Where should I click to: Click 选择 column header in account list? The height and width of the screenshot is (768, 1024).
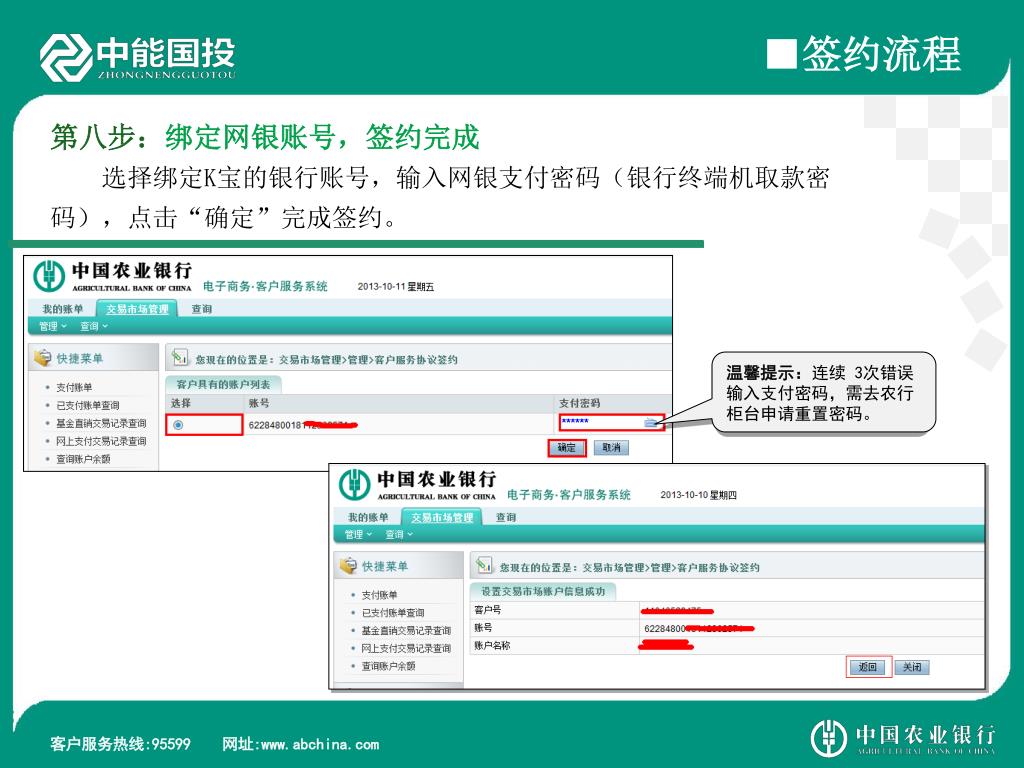coord(181,404)
